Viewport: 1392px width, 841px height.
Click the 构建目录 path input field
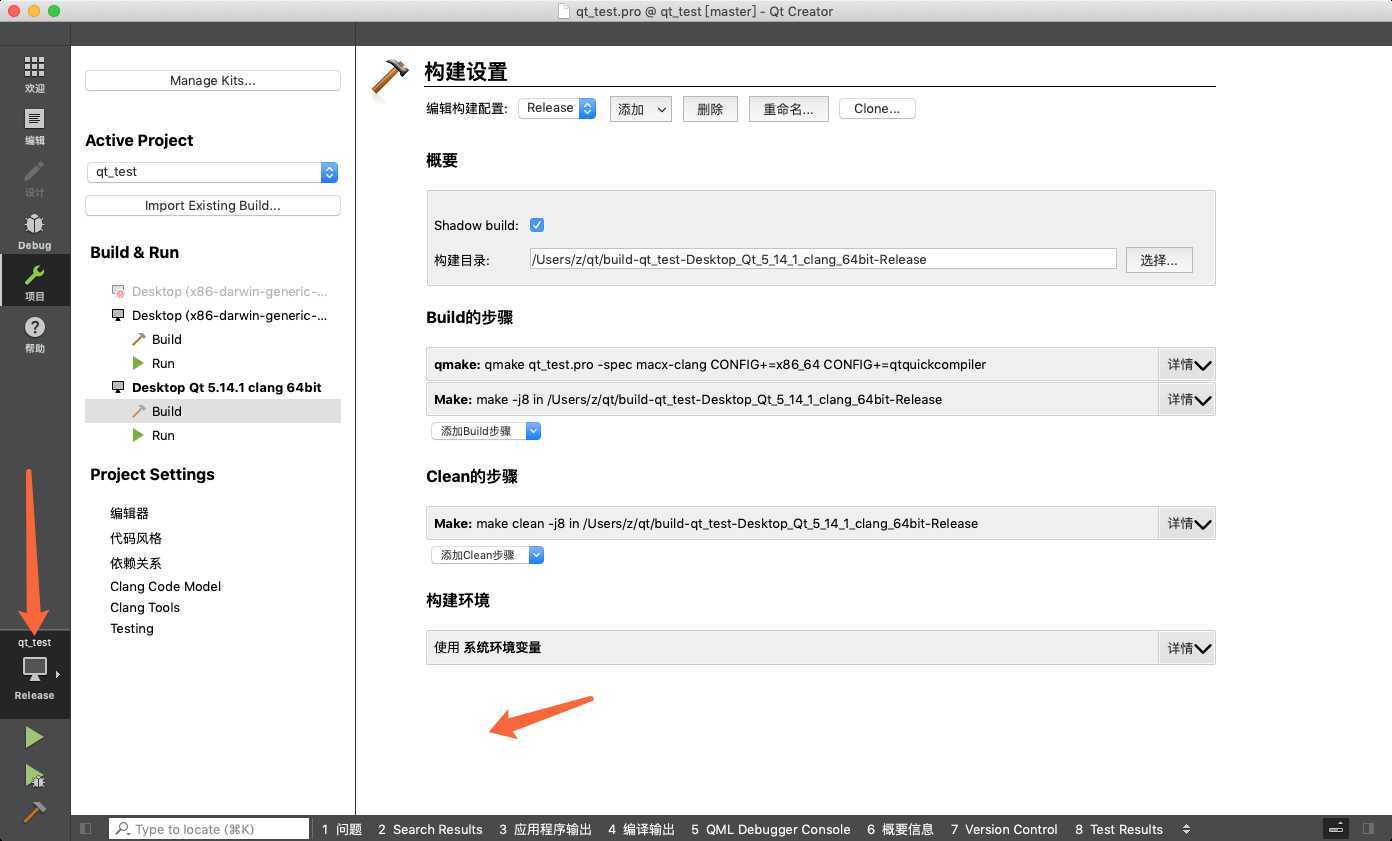click(x=822, y=259)
